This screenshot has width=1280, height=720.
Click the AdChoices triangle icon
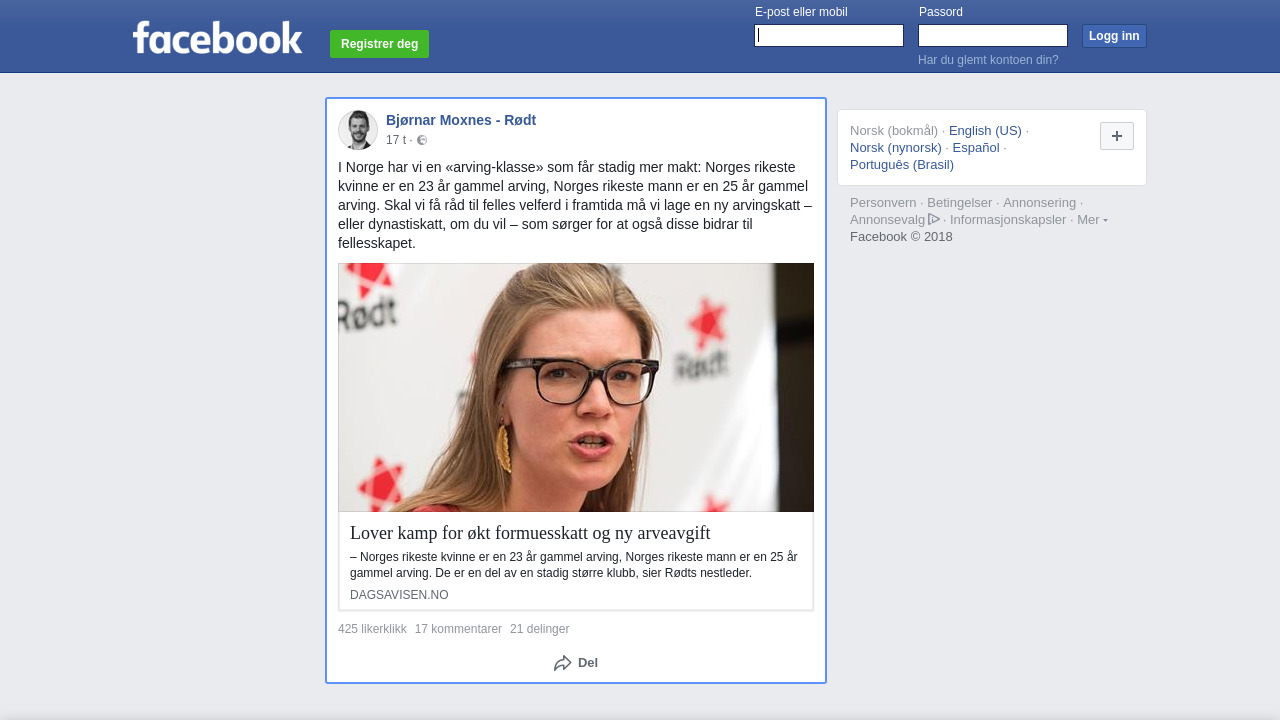point(934,219)
